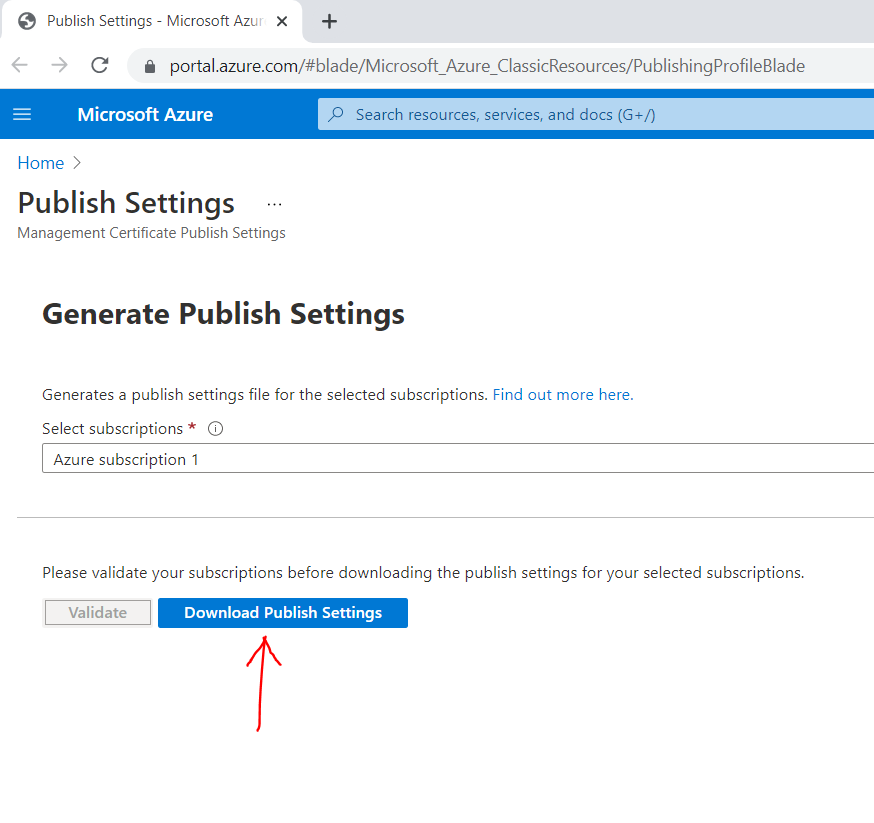Viewport: 874px width, 823px height.
Task: Click the Publish Settings page title
Action: point(126,202)
